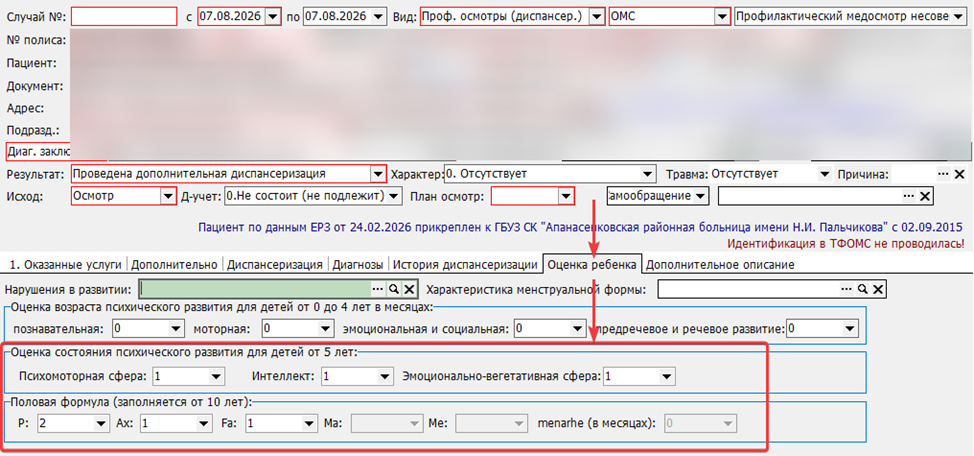
Task: Open ellipsis lookup for Нарушения в развитии
Action: pos(378,290)
